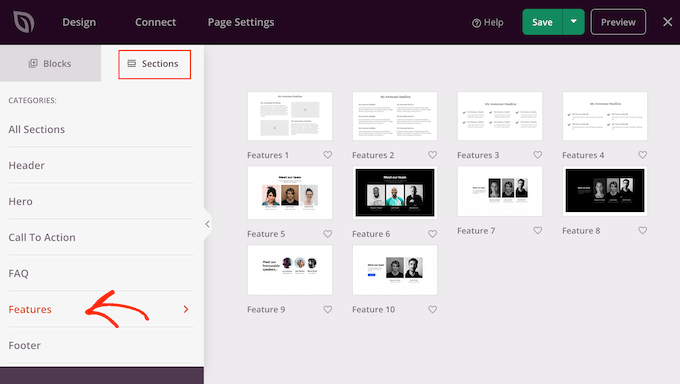Click the Features category chevron
680x384 pixels.
pos(186,309)
